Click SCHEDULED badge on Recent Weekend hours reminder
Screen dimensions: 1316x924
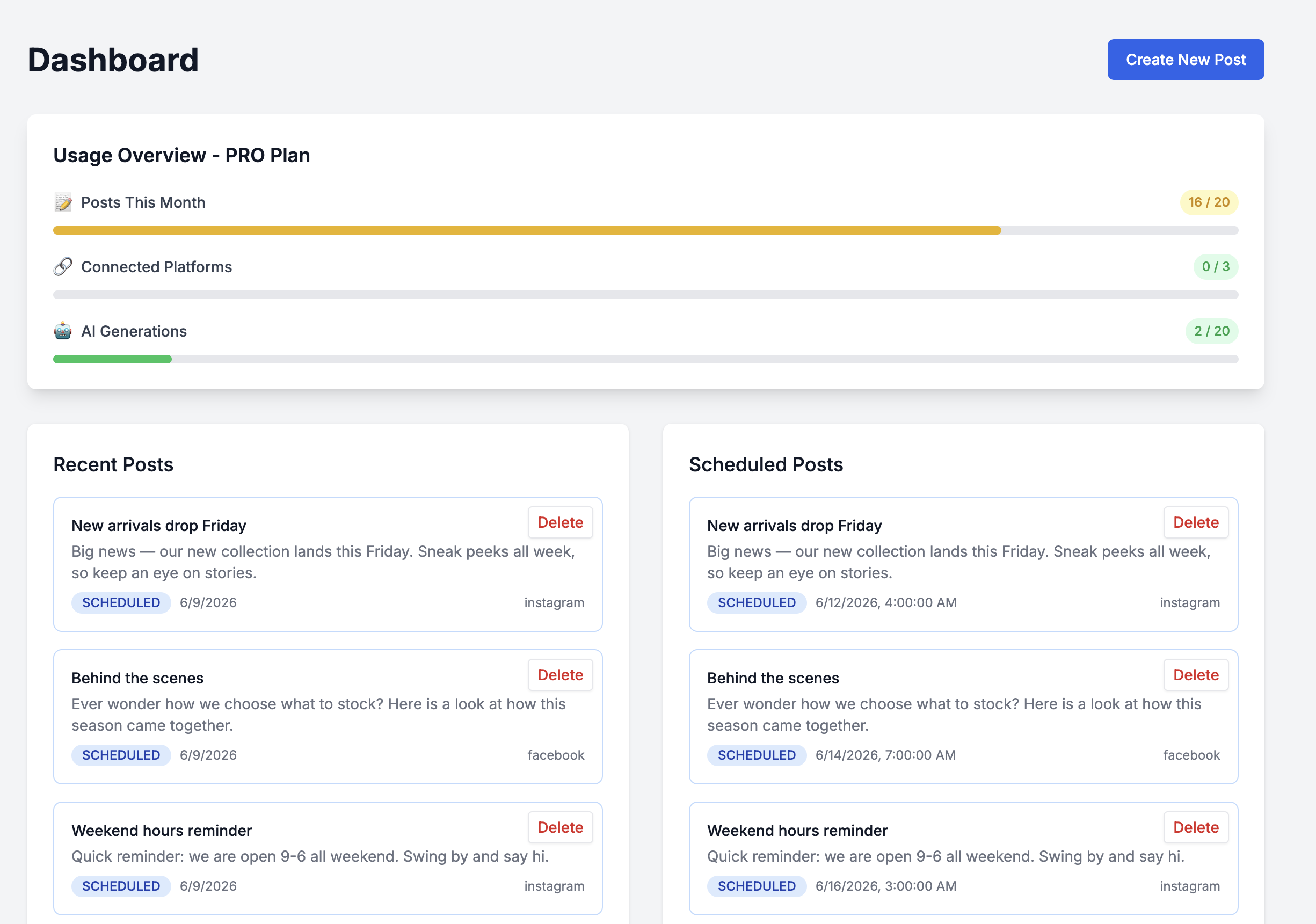(x=121, y=886)
